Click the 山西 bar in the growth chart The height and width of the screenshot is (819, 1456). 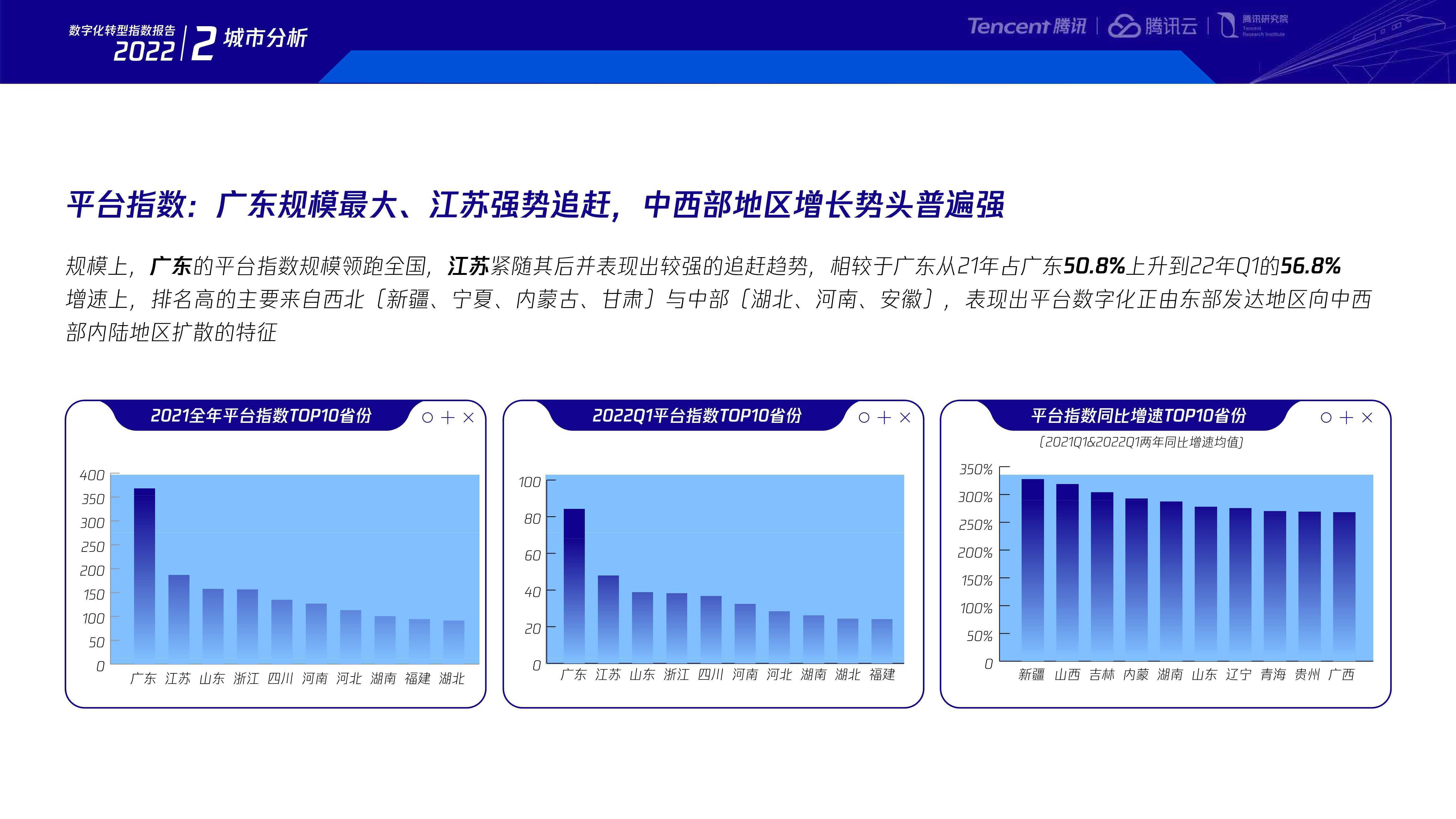(1067, 572)
